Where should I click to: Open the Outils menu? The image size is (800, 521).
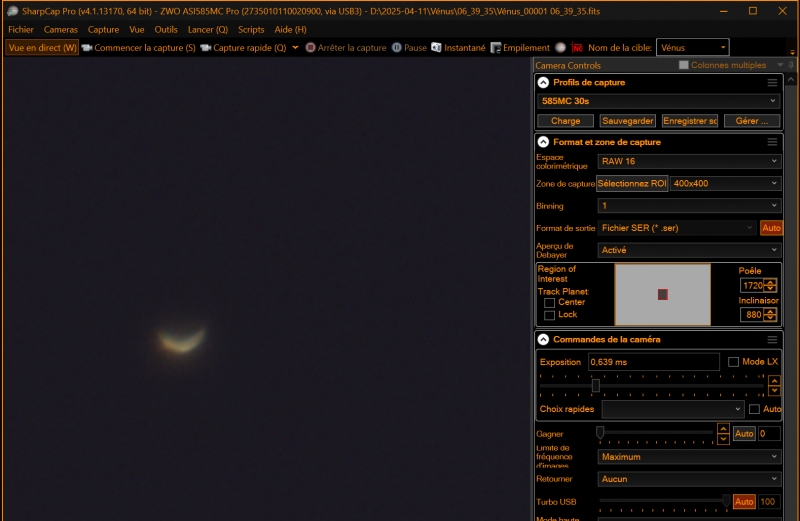166,30
